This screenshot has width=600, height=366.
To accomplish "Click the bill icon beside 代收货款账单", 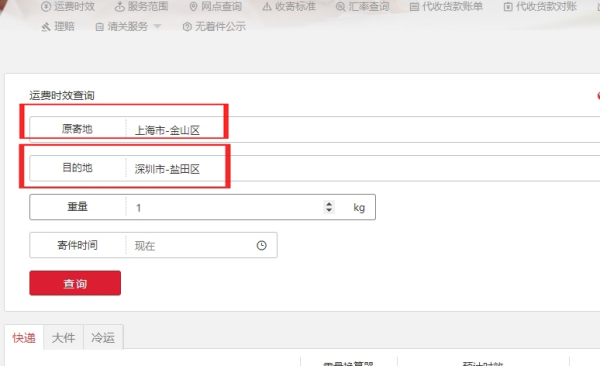I will pos(414,7).
